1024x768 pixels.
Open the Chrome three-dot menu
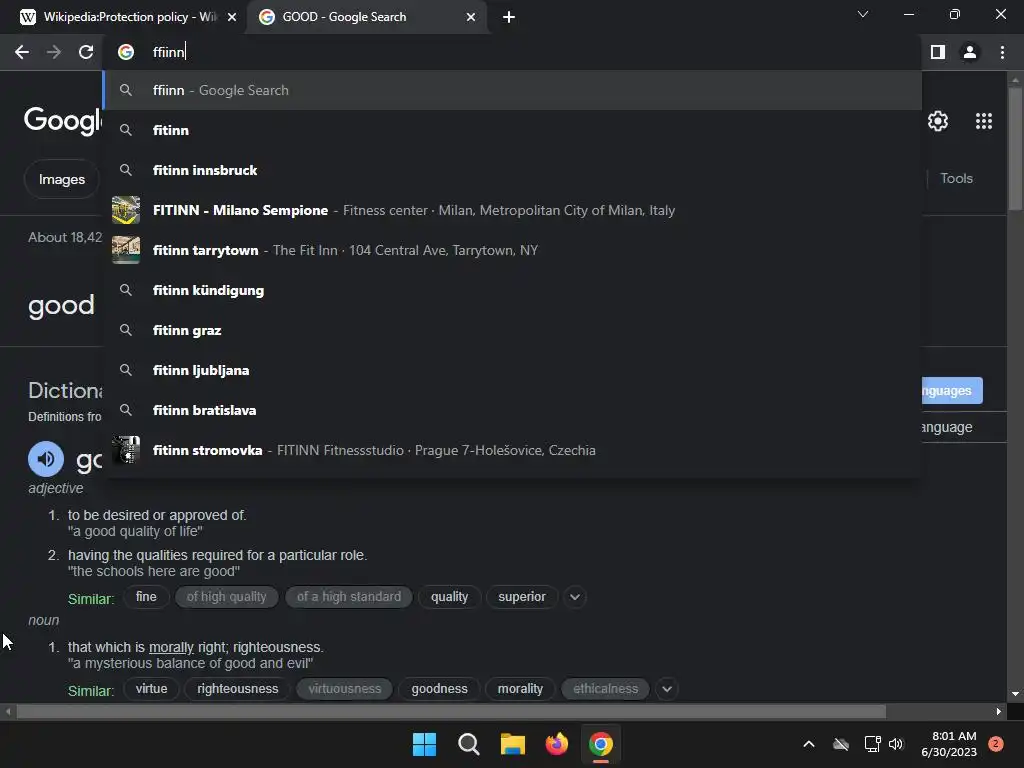(x=1002, y=52)
